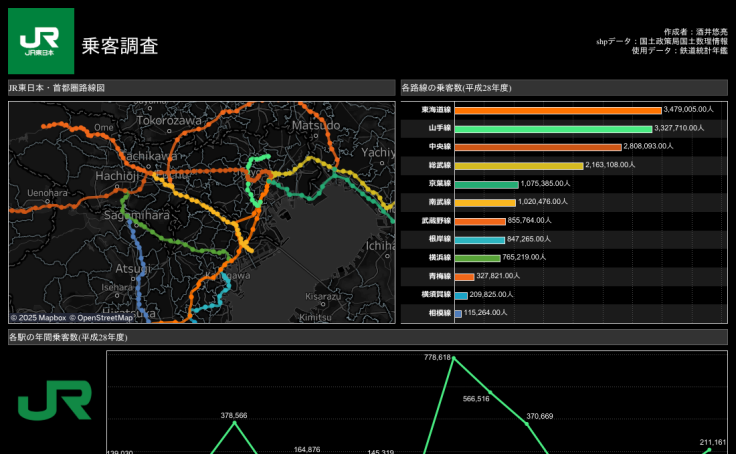Screen dimensions: 736x454
Task: Open the Mapbox attribution link
Action: click(x=37, y=318)
